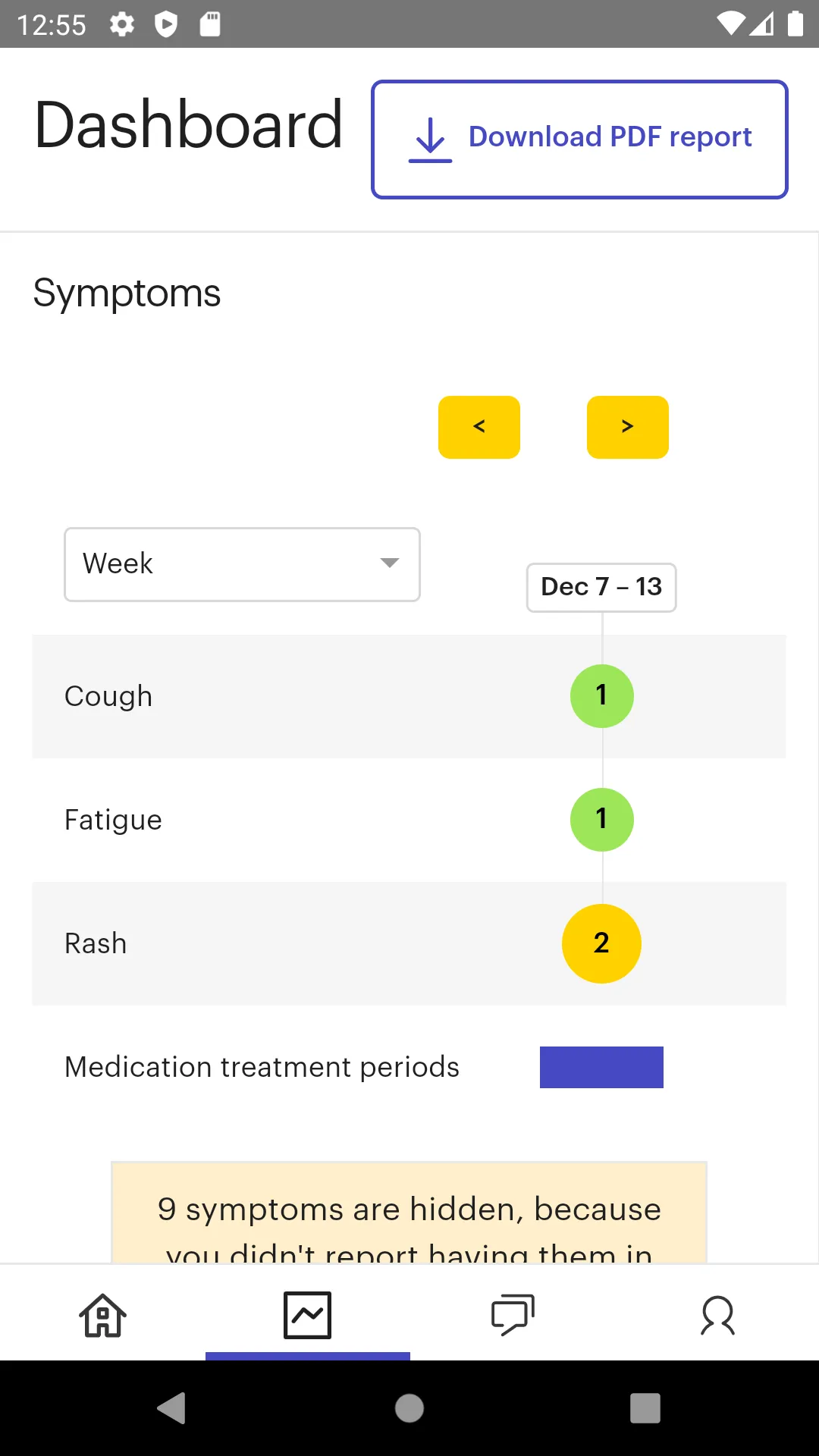Screen dimensions: 819x1456
Task: Open settings gear in status bar
Action: point(121,24)
